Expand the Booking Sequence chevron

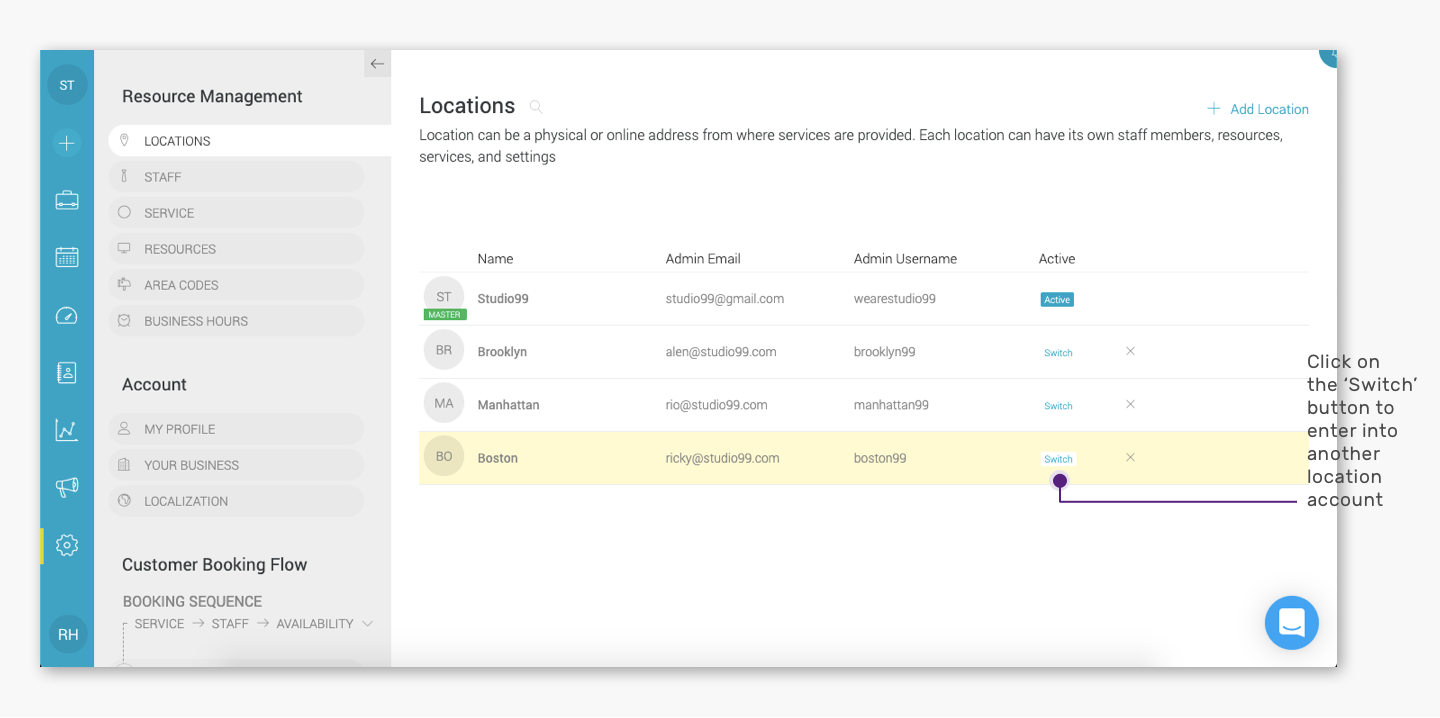(x=368, y=624)
